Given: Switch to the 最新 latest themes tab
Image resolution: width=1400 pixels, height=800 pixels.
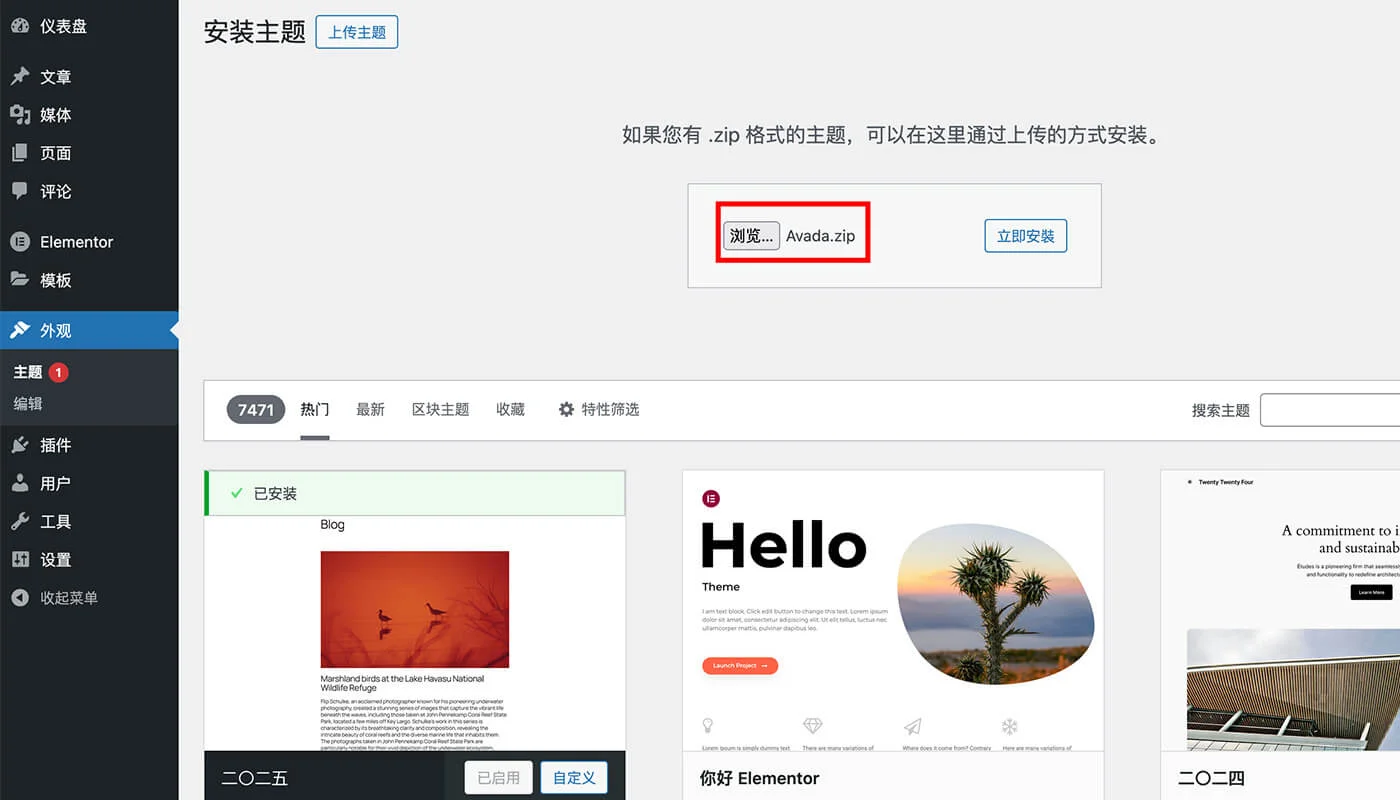Looking at the screenshot, I should coord(370,409).
